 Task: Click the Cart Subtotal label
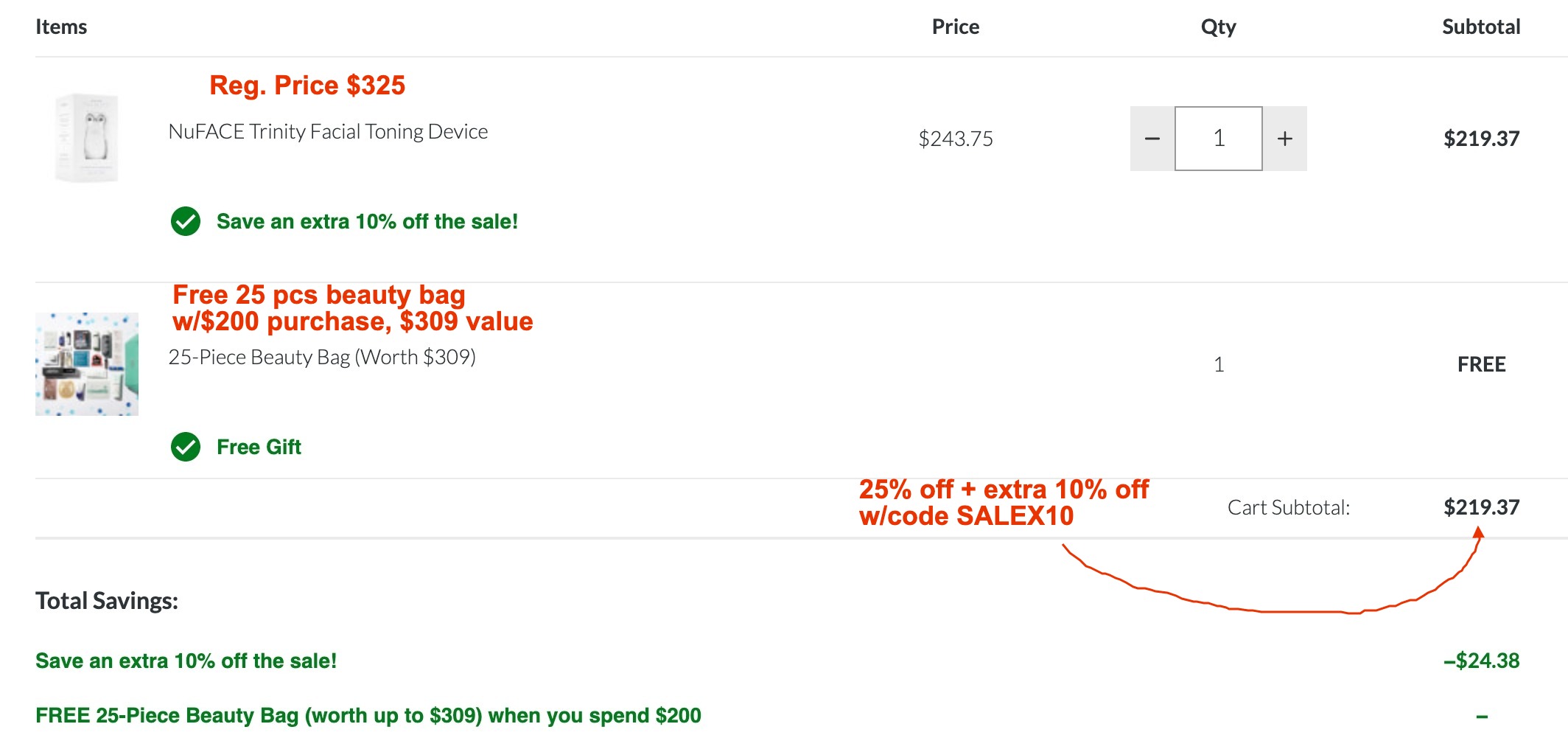[x=1288, y=507]
